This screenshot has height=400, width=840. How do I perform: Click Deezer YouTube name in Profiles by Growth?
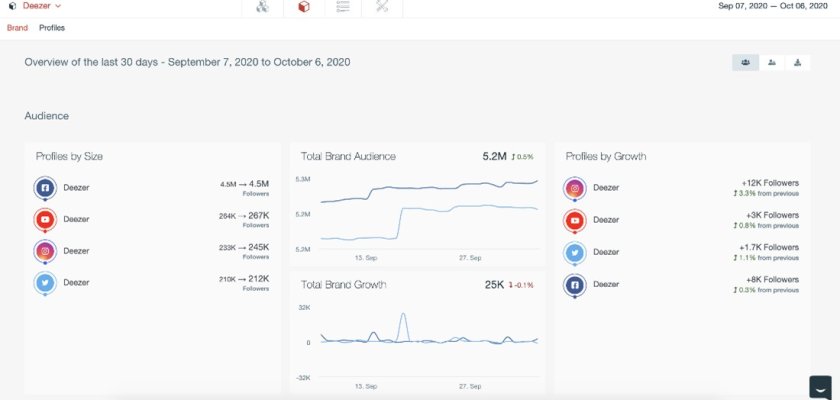pyautogui.click(x=606, y=220)
